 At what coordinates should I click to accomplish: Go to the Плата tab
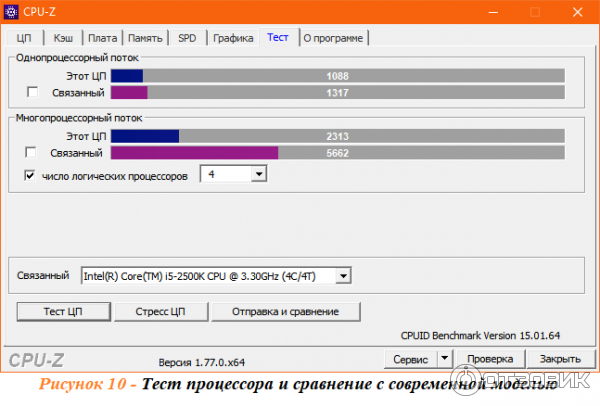[x=102, y=38]
